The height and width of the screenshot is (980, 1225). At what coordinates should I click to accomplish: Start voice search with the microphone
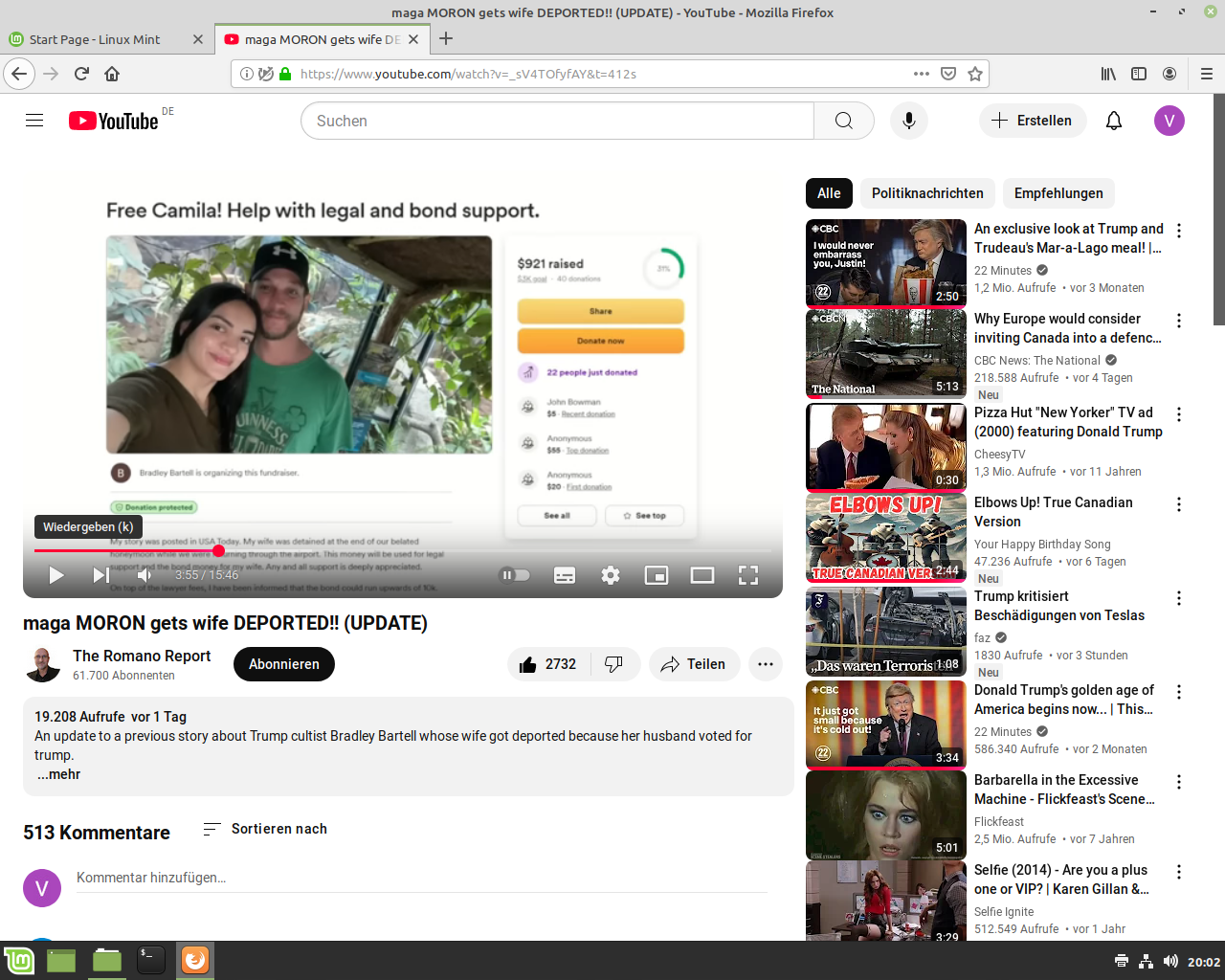click(909, 121)
